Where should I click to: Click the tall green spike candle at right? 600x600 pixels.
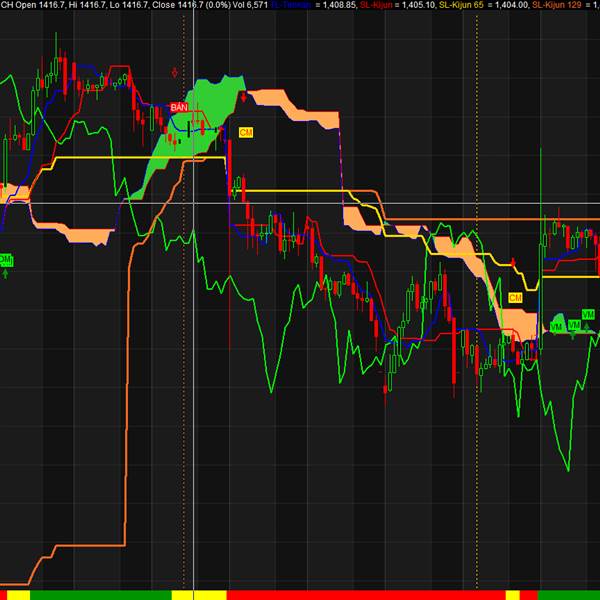(541, 248)
